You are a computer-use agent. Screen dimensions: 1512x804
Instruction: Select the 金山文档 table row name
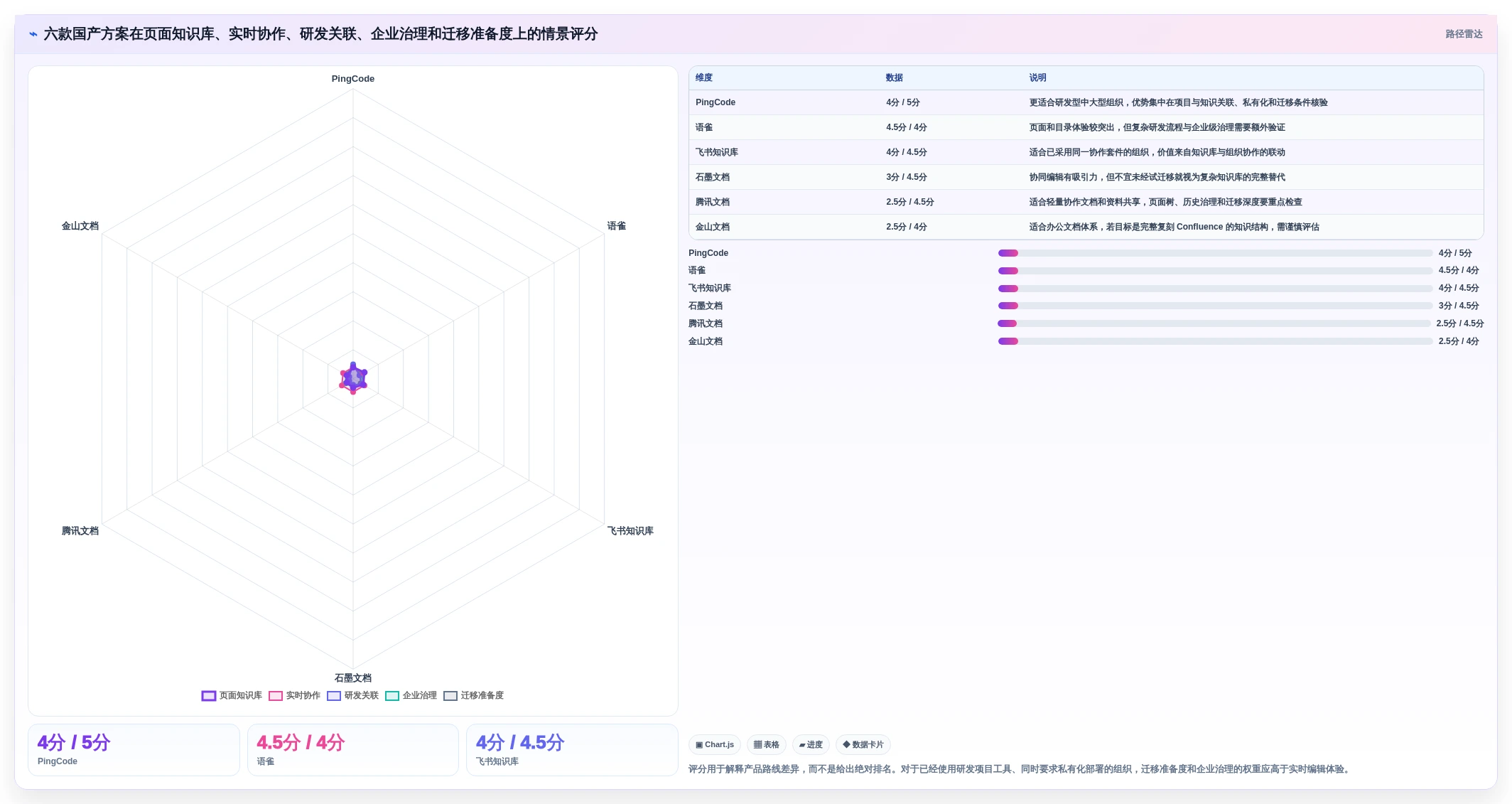click(x=713, y=227)
